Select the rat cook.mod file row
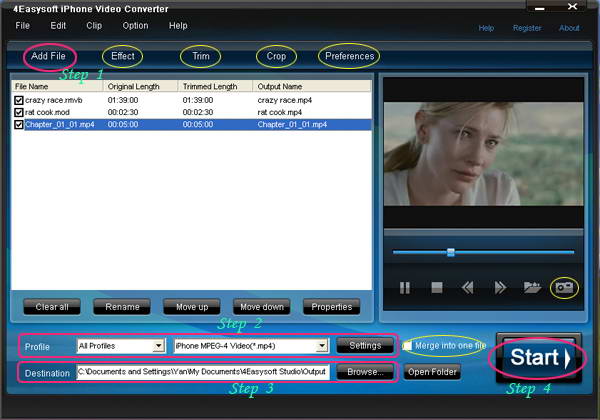 click(191, 112)
